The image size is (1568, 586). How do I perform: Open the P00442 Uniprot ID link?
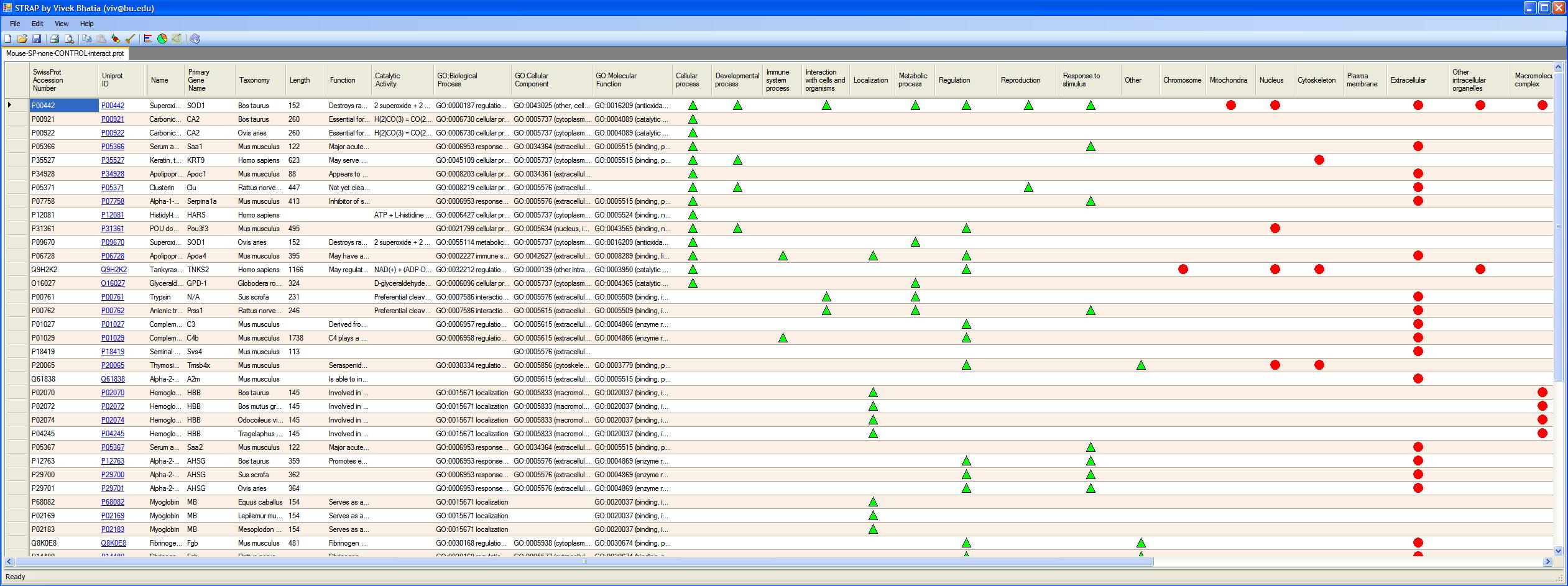pos(113,106)
